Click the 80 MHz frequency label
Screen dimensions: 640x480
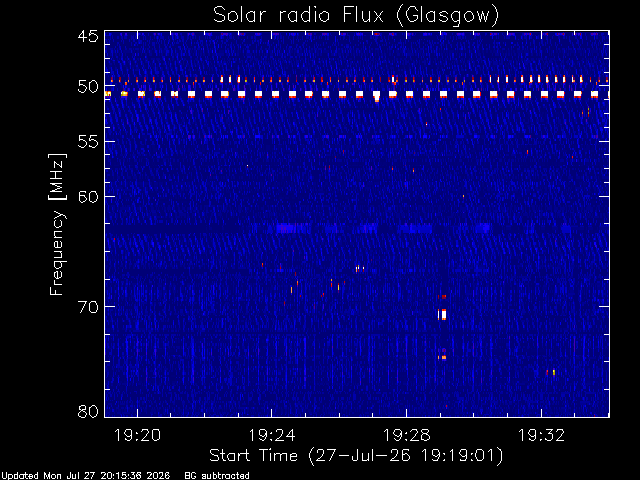88,411
